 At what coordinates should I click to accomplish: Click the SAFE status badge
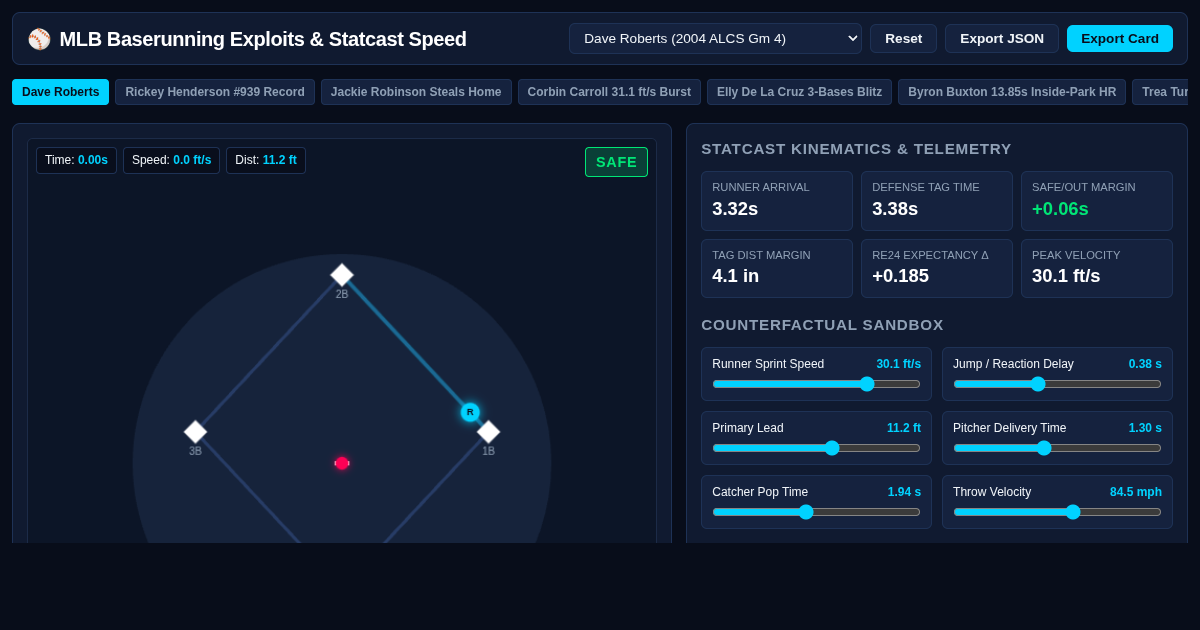(x=616, y=162)
